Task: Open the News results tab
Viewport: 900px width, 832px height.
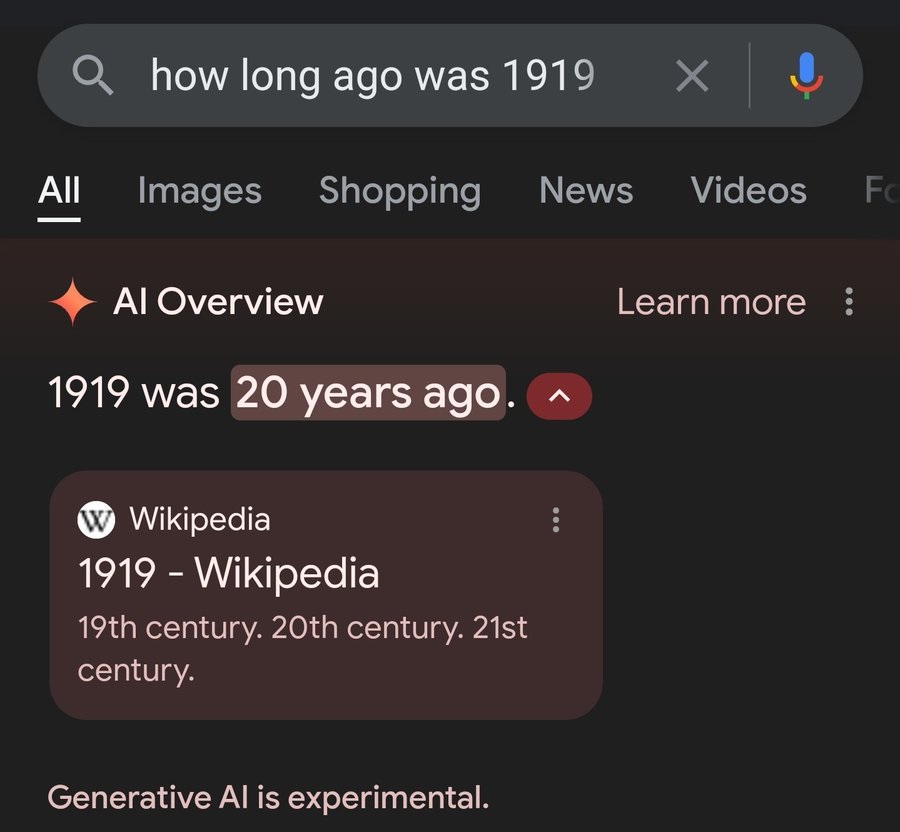Action: click(x=586, y=190)
